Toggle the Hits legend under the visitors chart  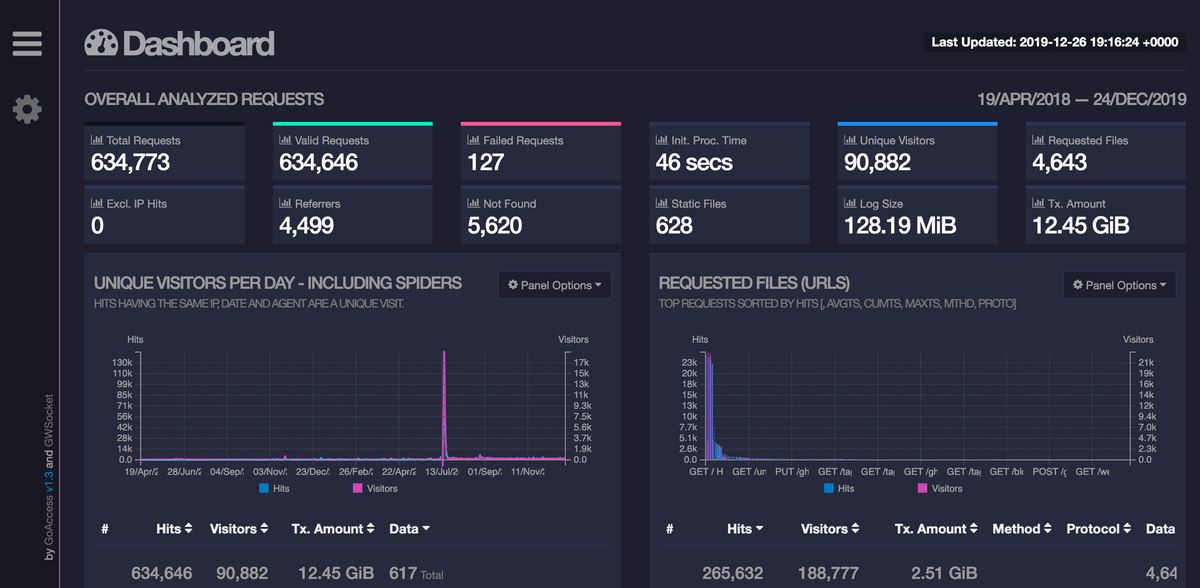pyautogui.click(x=275, y=487)
